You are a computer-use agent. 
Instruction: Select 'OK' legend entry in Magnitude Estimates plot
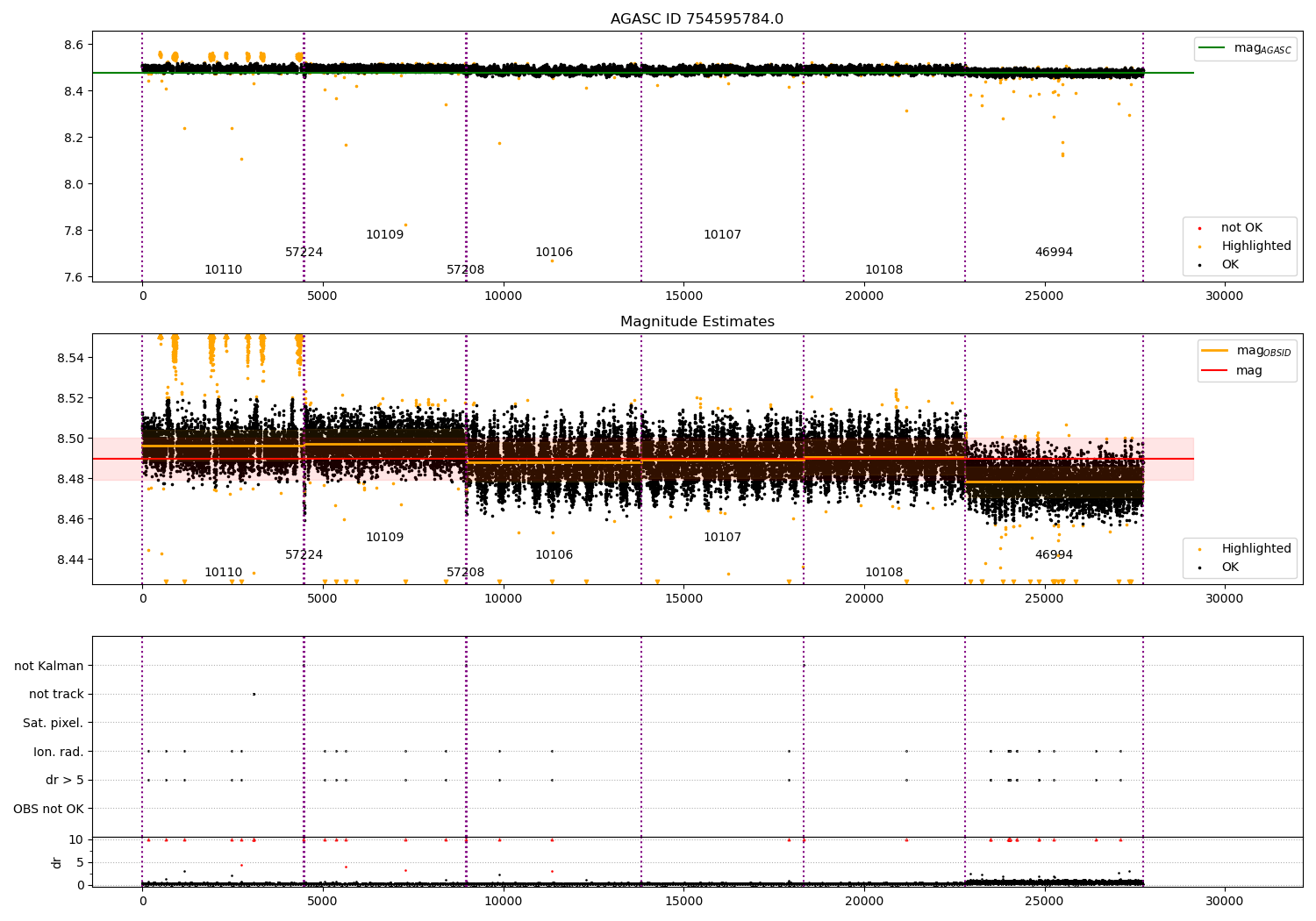[x=1230, y=567]
